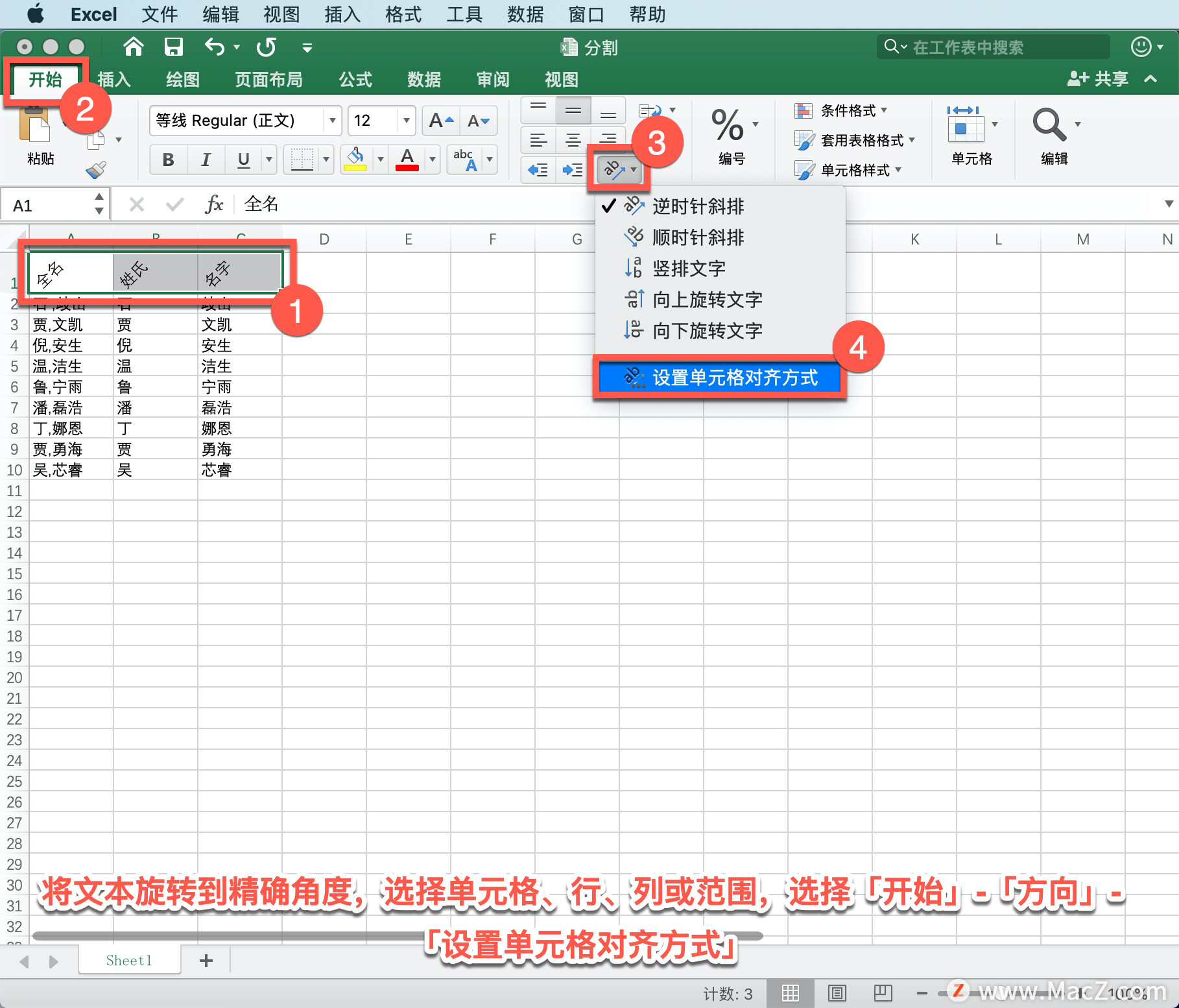Screen dimensions: 1179x1008
Task: Open the font name dropdown
Action: click(x=332, y=121)
